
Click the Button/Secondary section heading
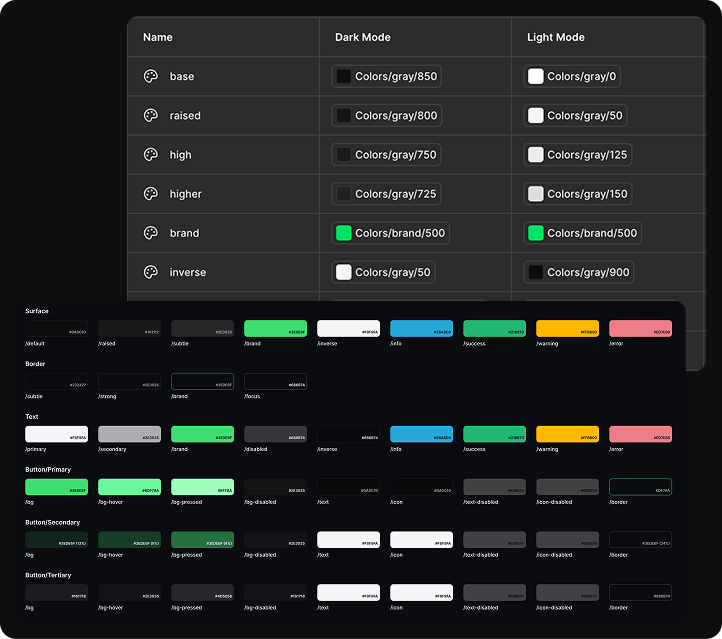[52, 523]
